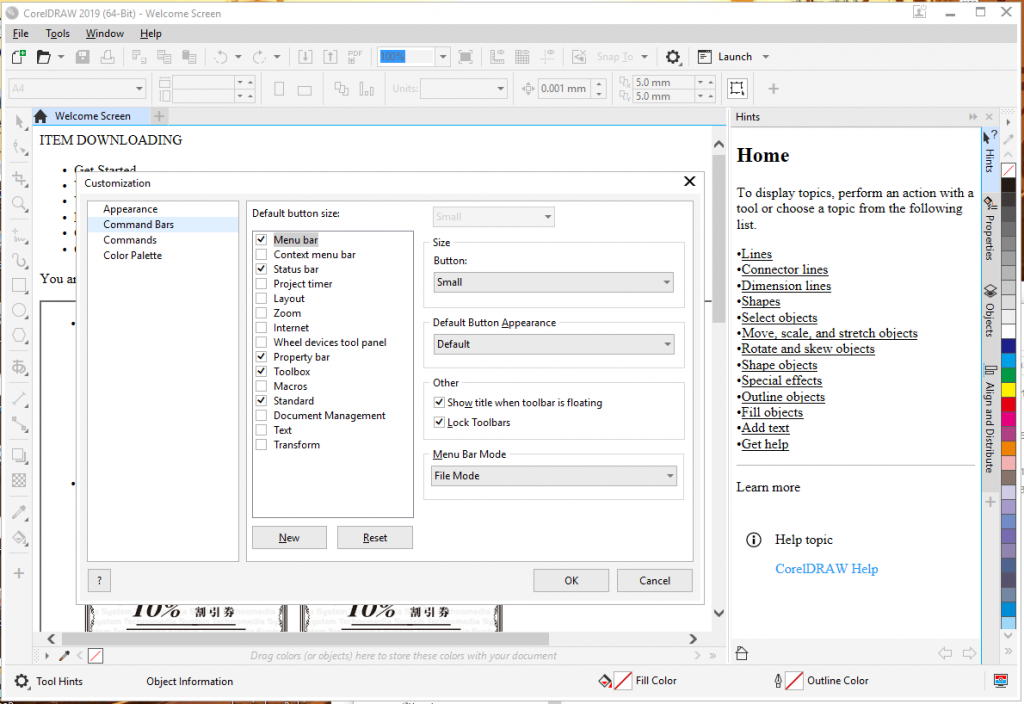This screenshot has height=704, width=1024.
Task: Click the Redo arrow icon
Action: click(259, 57)
